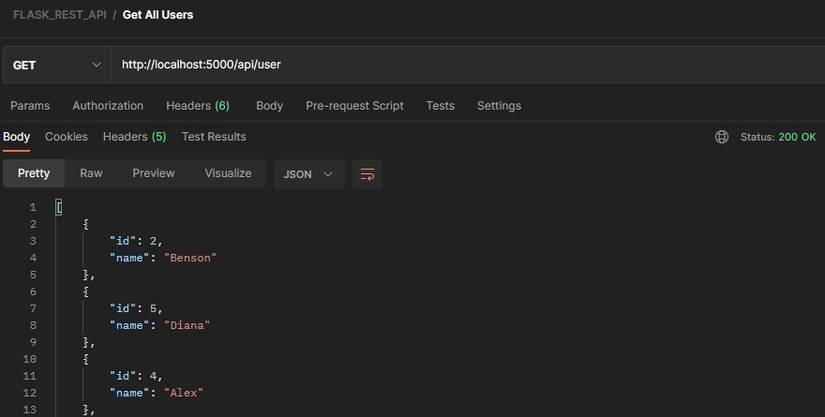
Task: Click the "id": 5 line
Action: [x=136, y=309]
